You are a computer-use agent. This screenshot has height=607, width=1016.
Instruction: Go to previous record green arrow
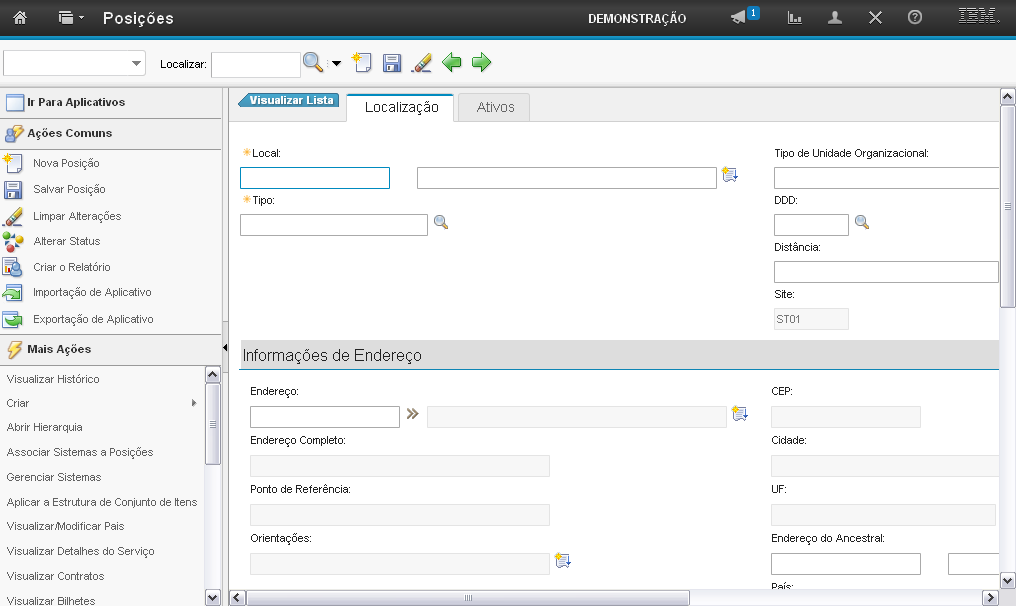[x=452, y=63]
